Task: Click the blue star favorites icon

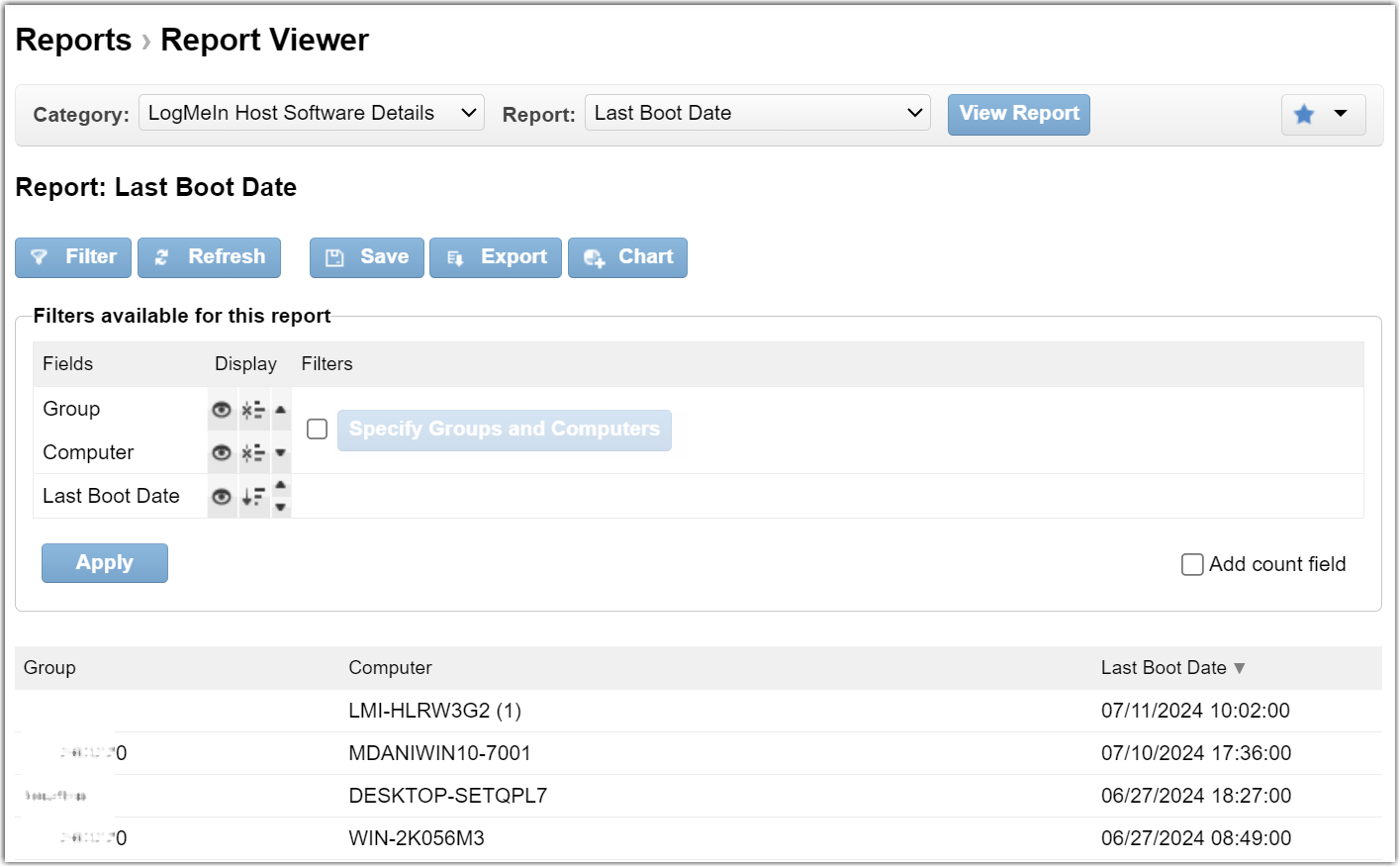Action: click(x=1304, y=115)
